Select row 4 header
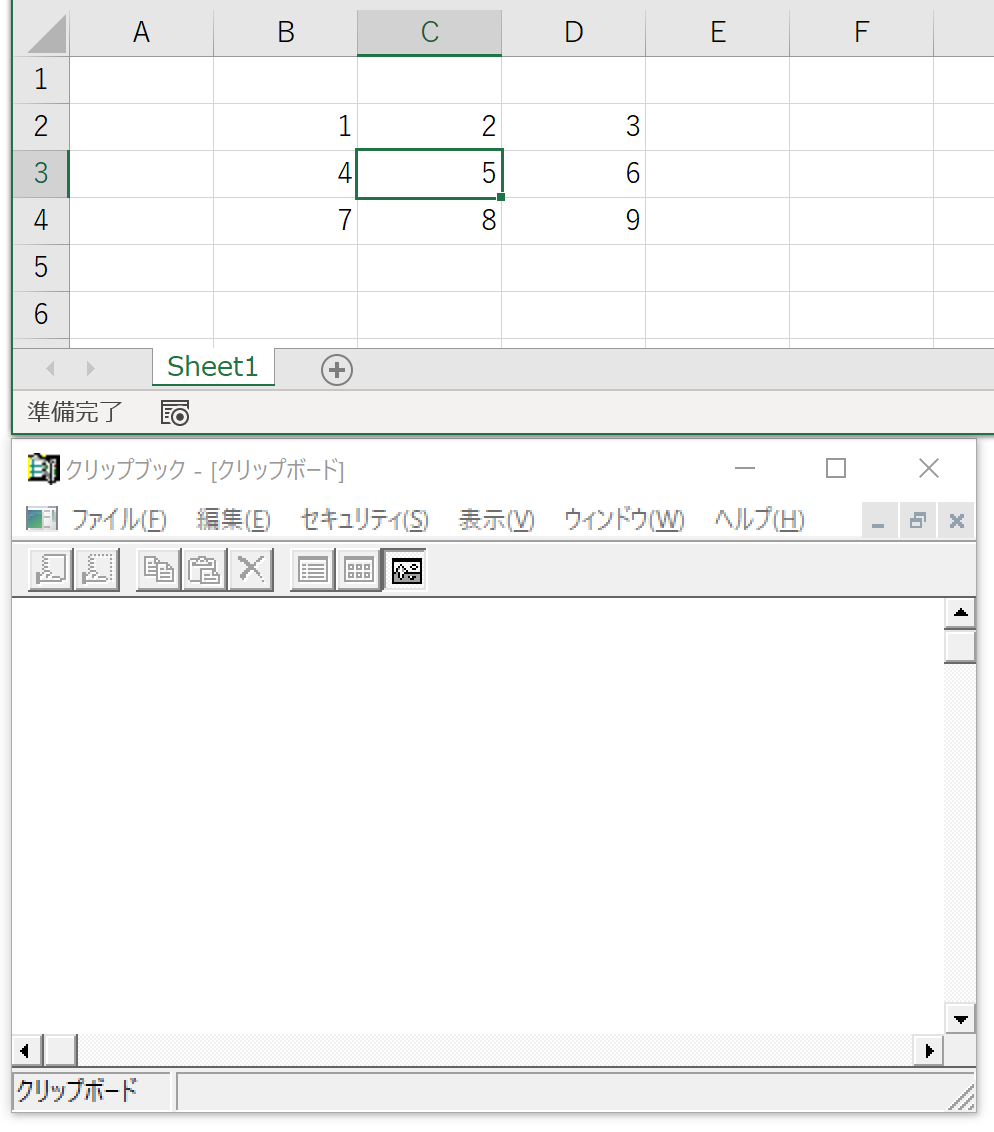The height and width of the screenshot is (1132, 994). 41,220
